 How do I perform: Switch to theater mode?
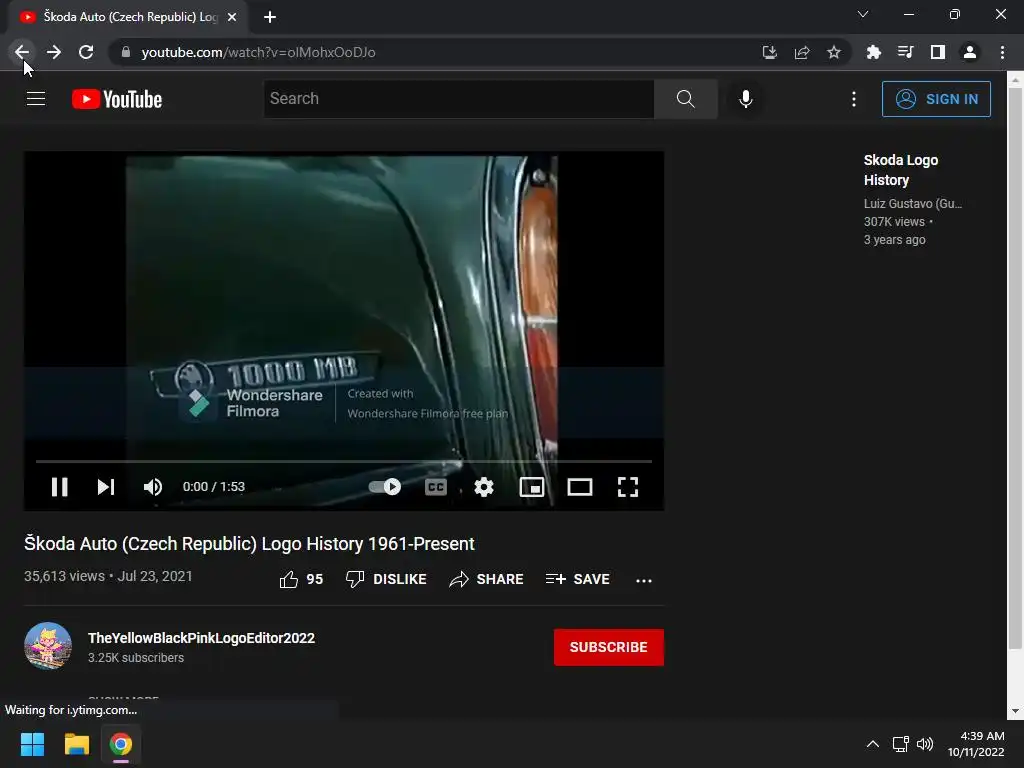[580, 487]
